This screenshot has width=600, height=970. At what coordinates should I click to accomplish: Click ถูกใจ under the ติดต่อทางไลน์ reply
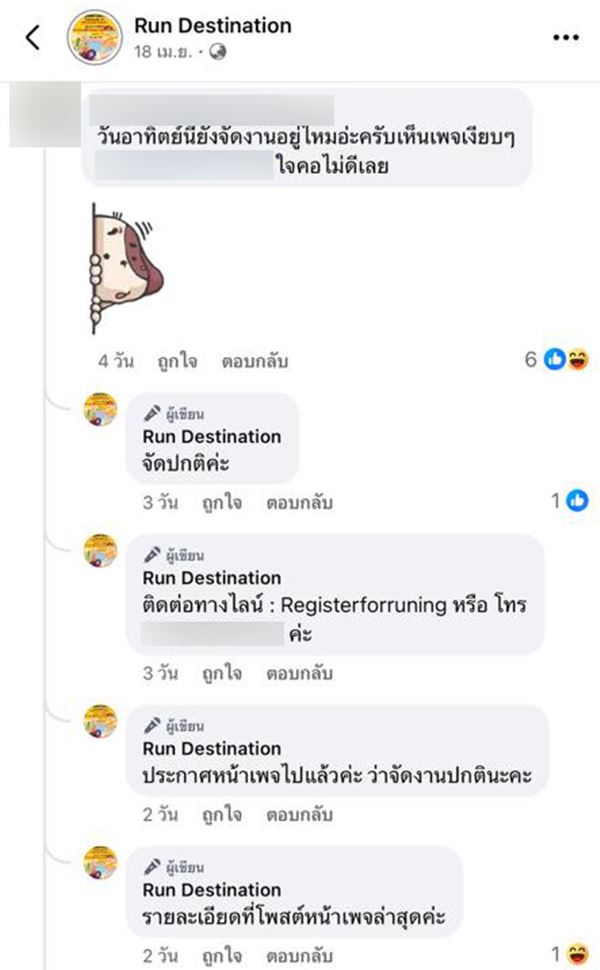pyautogui.click(x=215, y=673)
